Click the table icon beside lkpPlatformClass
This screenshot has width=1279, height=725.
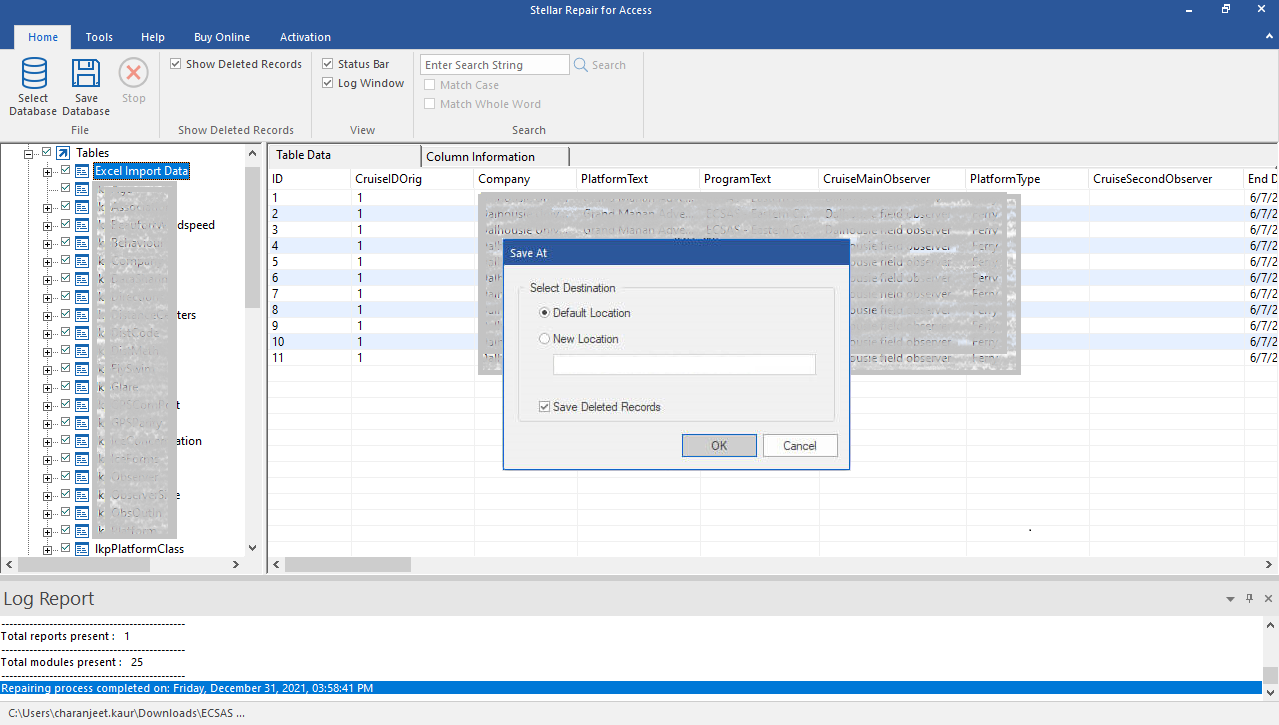point(82,549)
